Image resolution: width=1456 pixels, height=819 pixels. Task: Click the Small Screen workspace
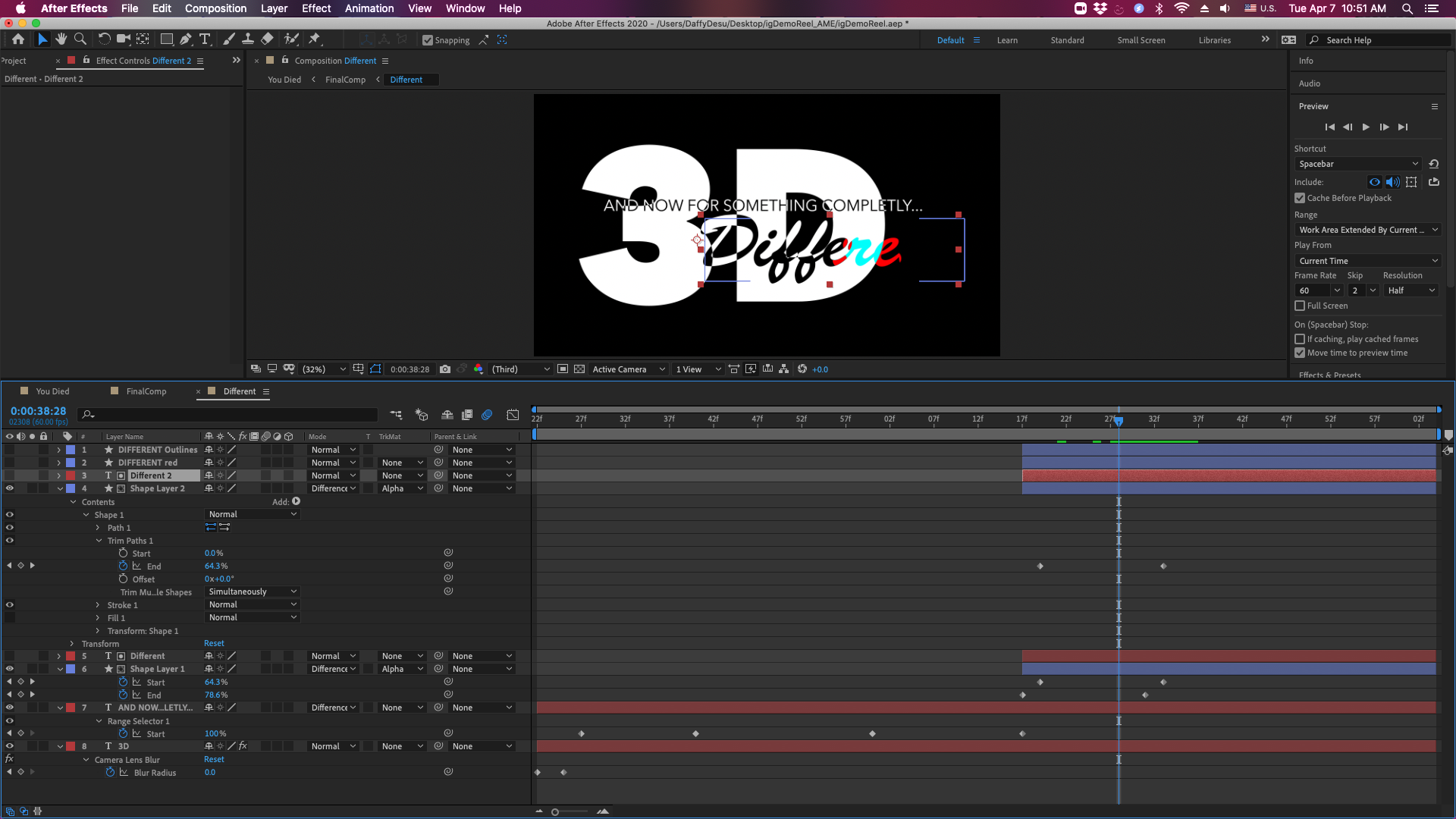click(1141, 40)
